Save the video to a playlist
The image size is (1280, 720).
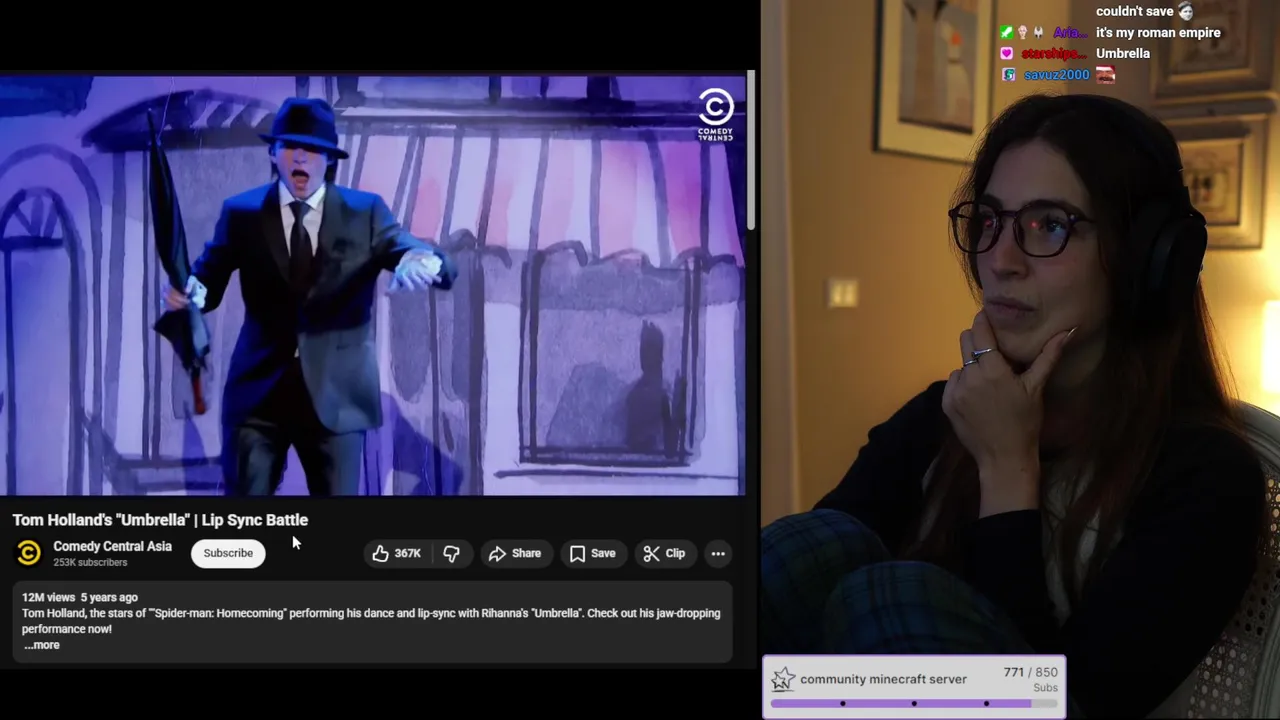(x=592, y=553)
